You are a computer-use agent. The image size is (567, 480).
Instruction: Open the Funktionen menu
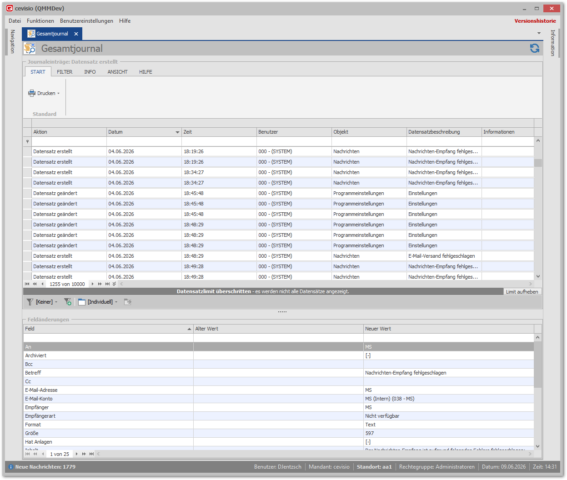tap(40, 21)
